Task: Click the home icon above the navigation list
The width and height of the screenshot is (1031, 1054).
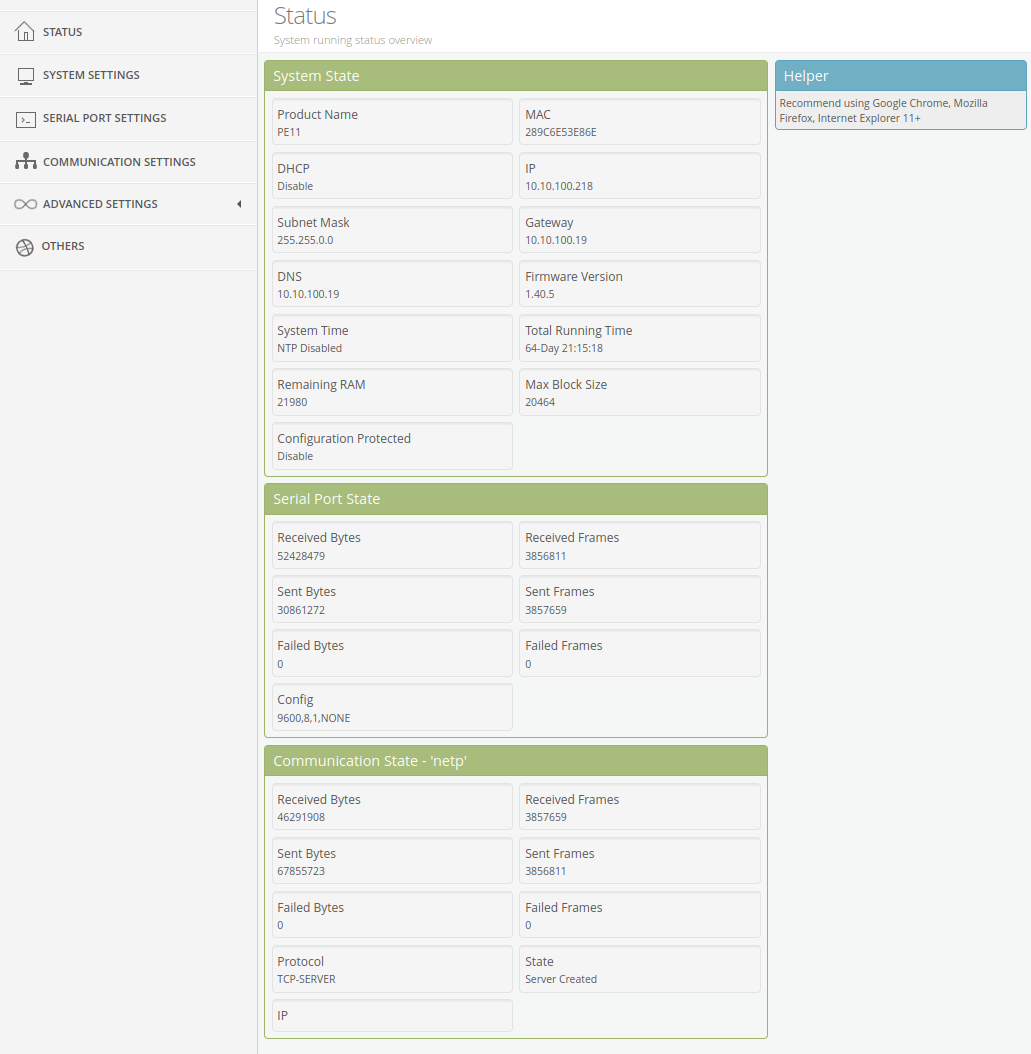Action: pyautogui.click(x=24, y=30)
